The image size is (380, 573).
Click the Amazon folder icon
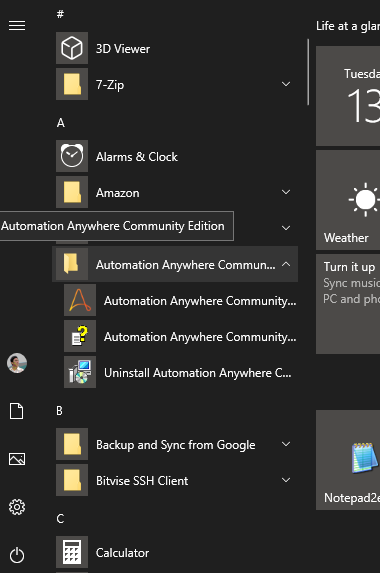[x=72, y=192]
